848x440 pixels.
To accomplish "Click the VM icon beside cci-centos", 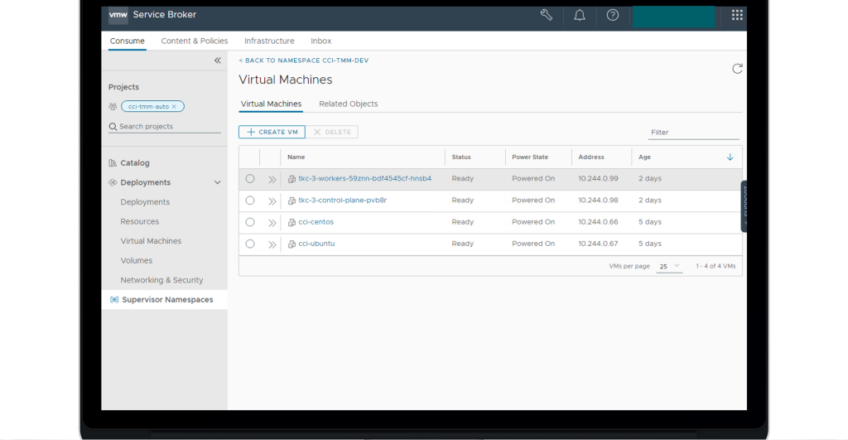I will pyautogui.click(x=292, y=222).
